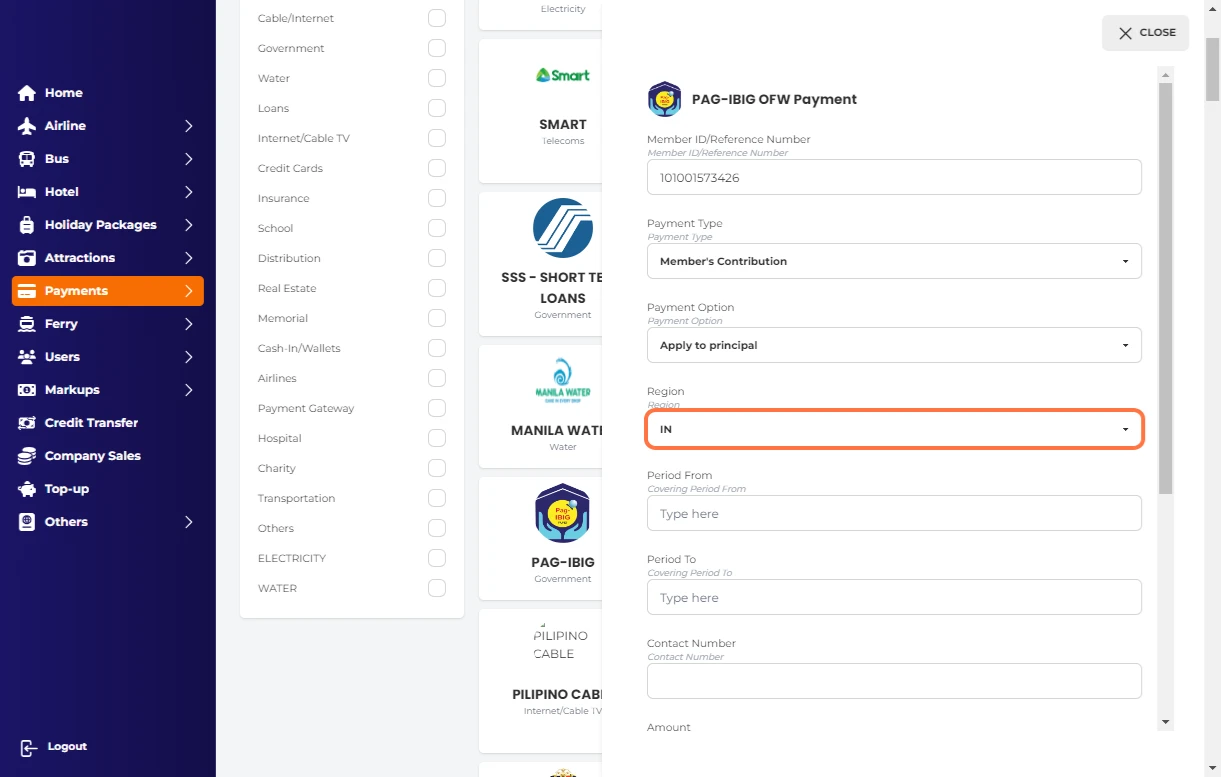Click the Home icon in sidebar
The width and height of the screenshot is (1221, 777).
click(x=27, y=93)
